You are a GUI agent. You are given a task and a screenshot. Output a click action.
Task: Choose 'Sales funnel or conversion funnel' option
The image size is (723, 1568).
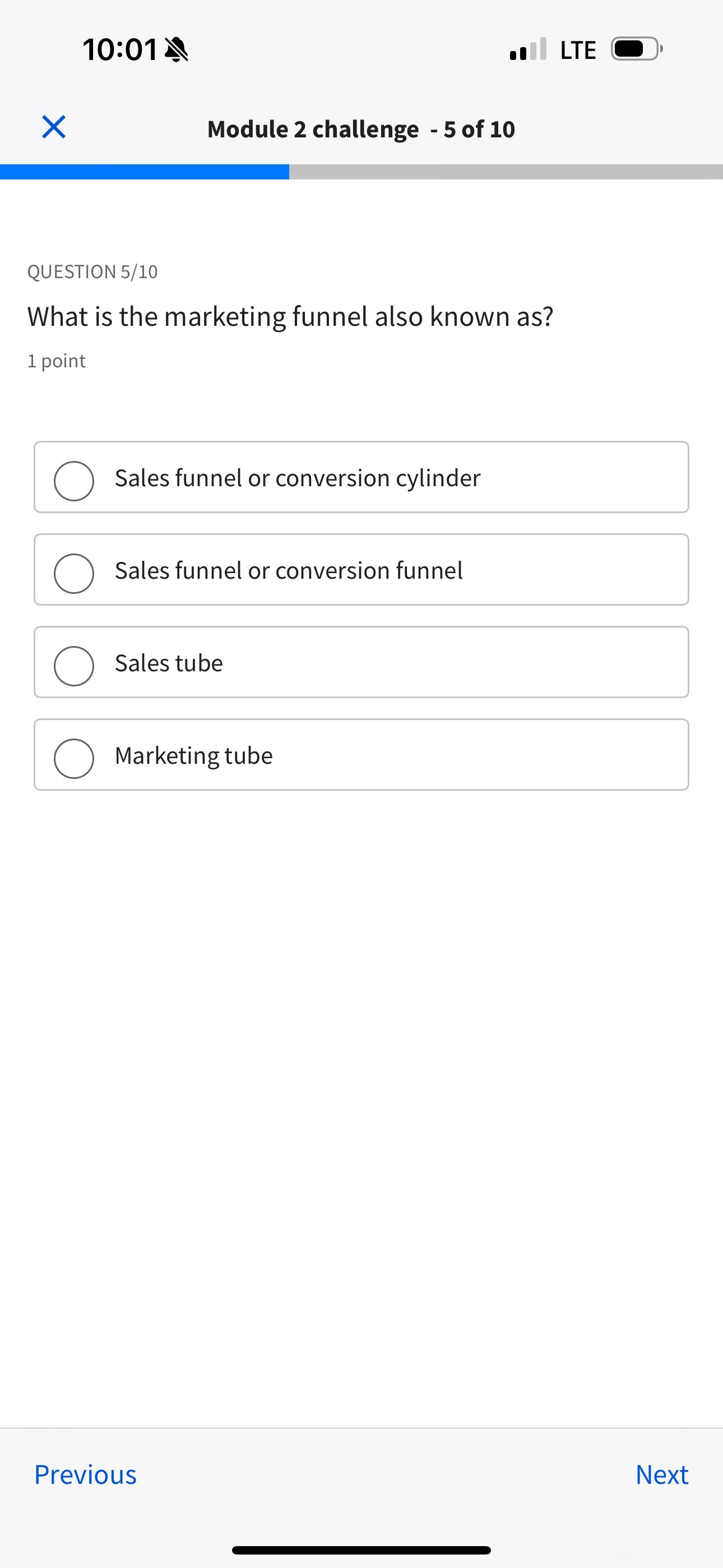[73, 573]
